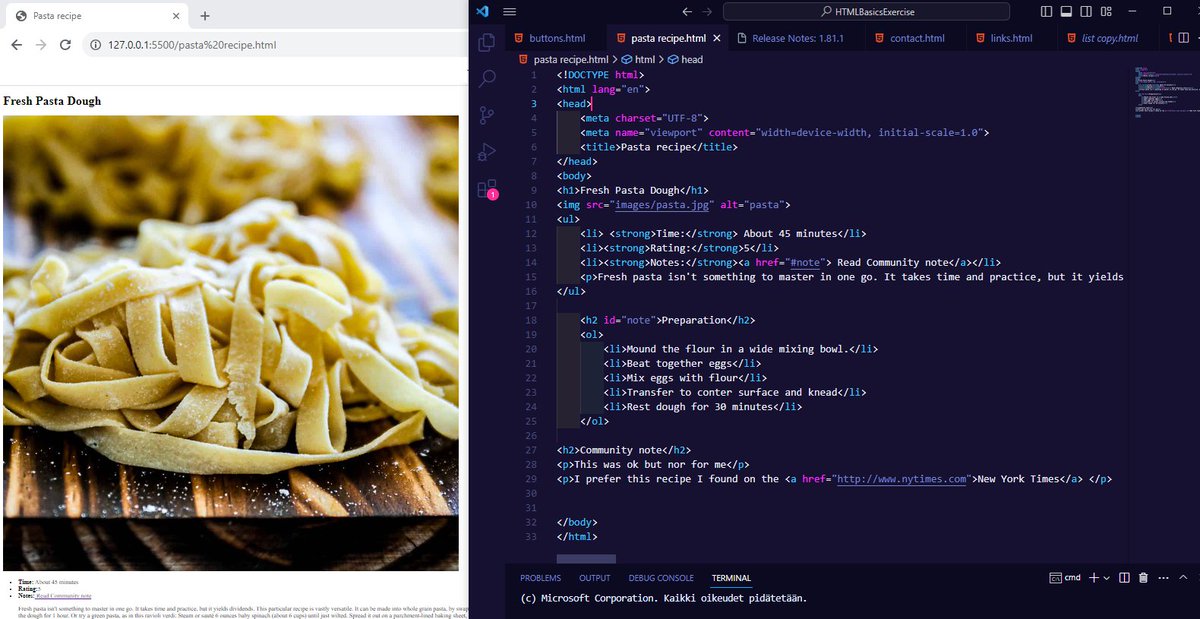
Task: Open a new Chrome tab
Action: click(204, 16)
